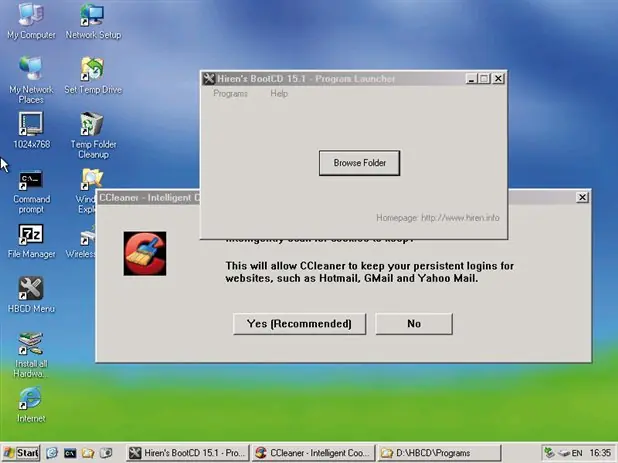618x463 pixels.
Task: Open the Start menu
Action: tap(22, 453)
